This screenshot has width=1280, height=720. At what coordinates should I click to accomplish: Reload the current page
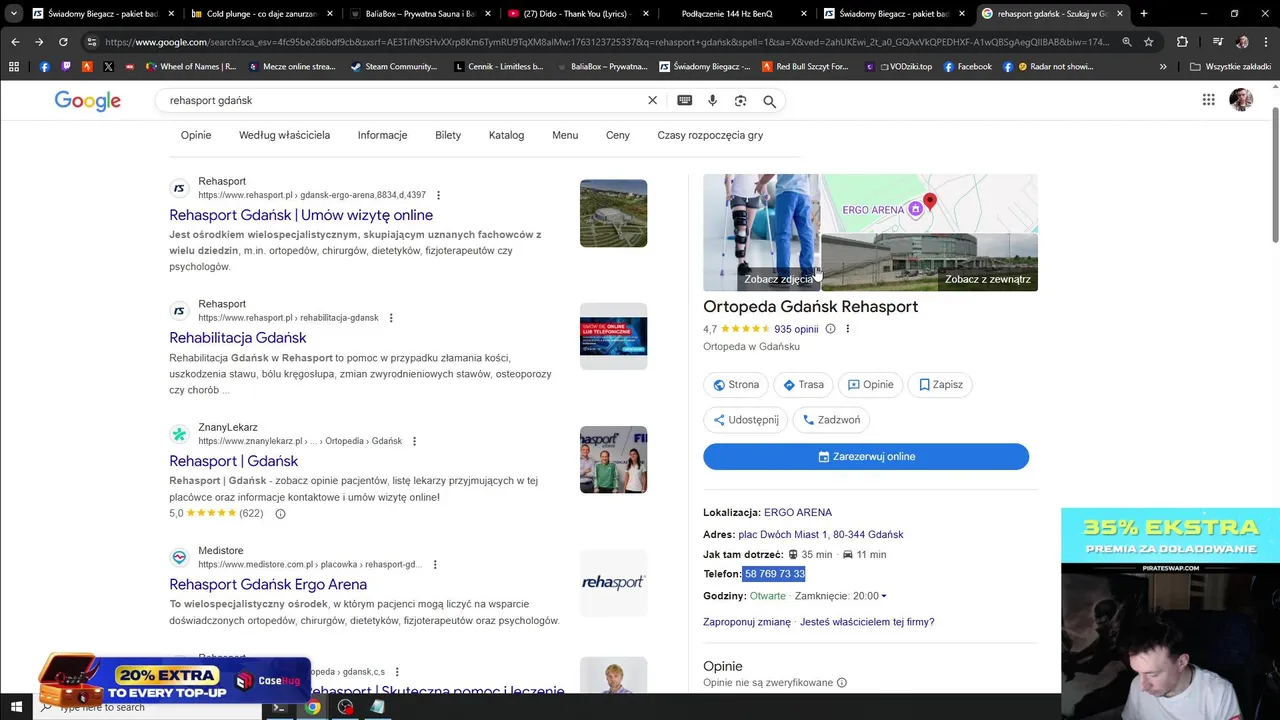[x=63, y=42]
